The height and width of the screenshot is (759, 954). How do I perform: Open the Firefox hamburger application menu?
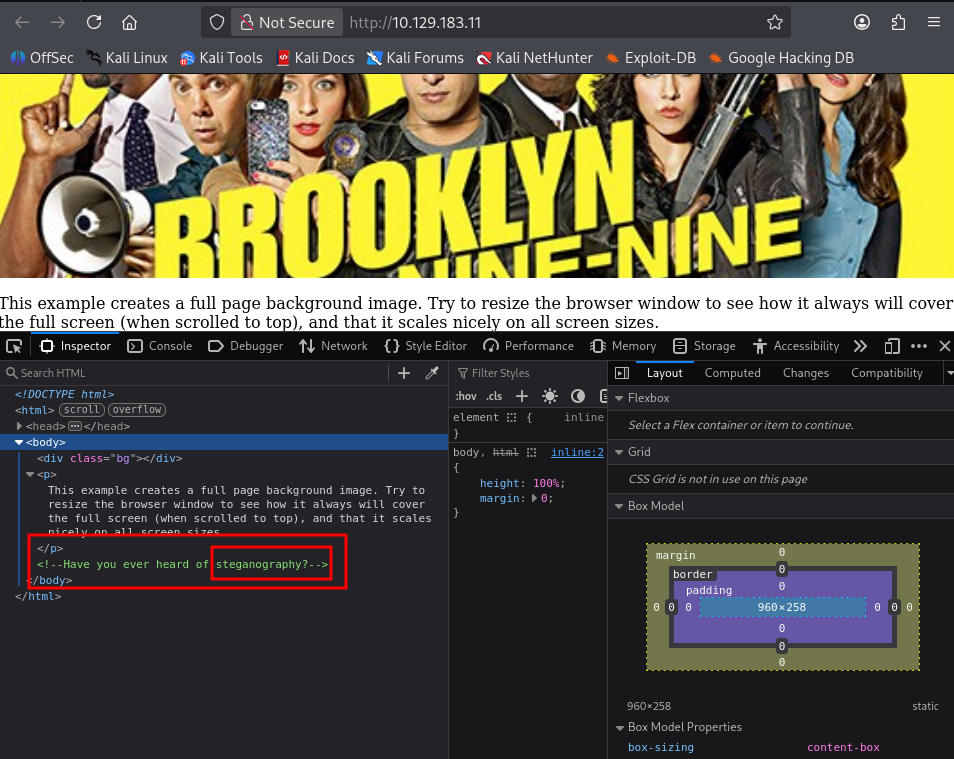click(934, 23)
